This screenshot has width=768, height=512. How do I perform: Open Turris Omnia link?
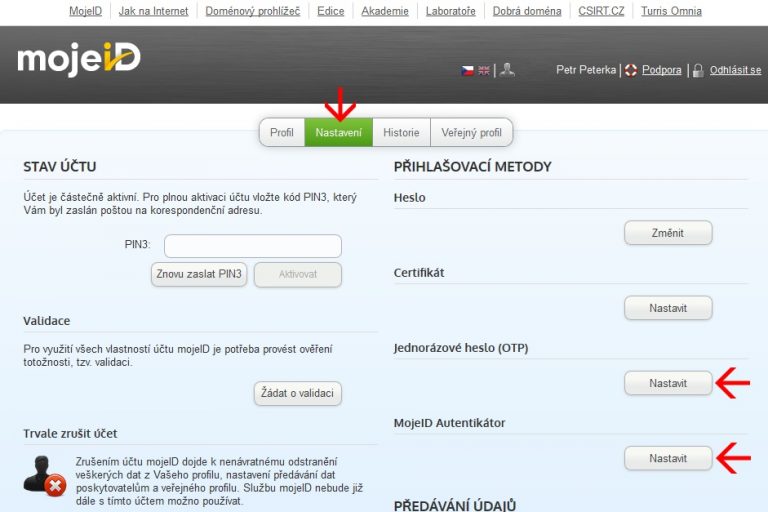(672, 11)
